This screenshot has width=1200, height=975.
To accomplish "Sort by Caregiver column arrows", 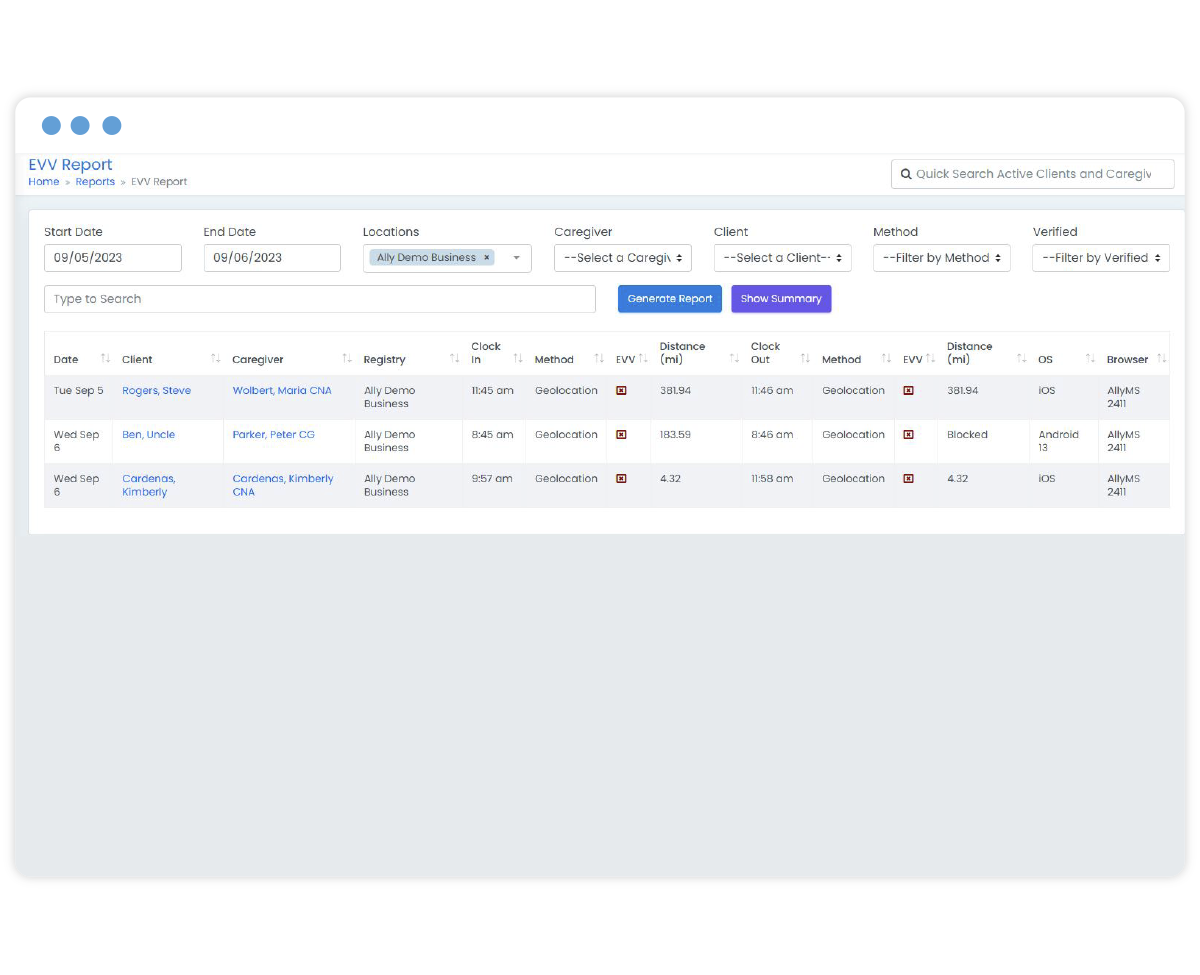I will click(346, 359).
